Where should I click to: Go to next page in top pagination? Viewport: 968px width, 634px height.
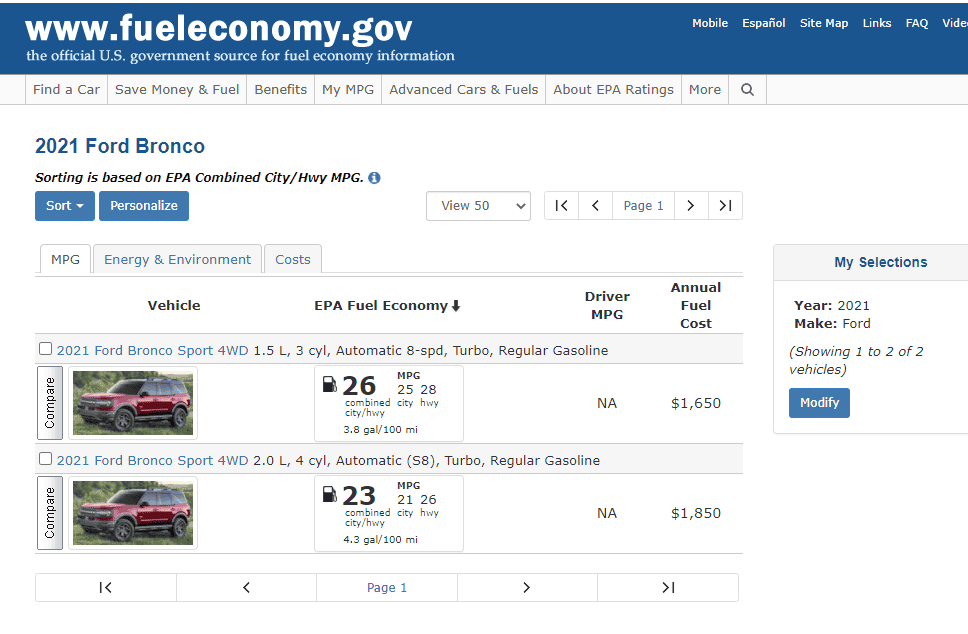point(691,206)
